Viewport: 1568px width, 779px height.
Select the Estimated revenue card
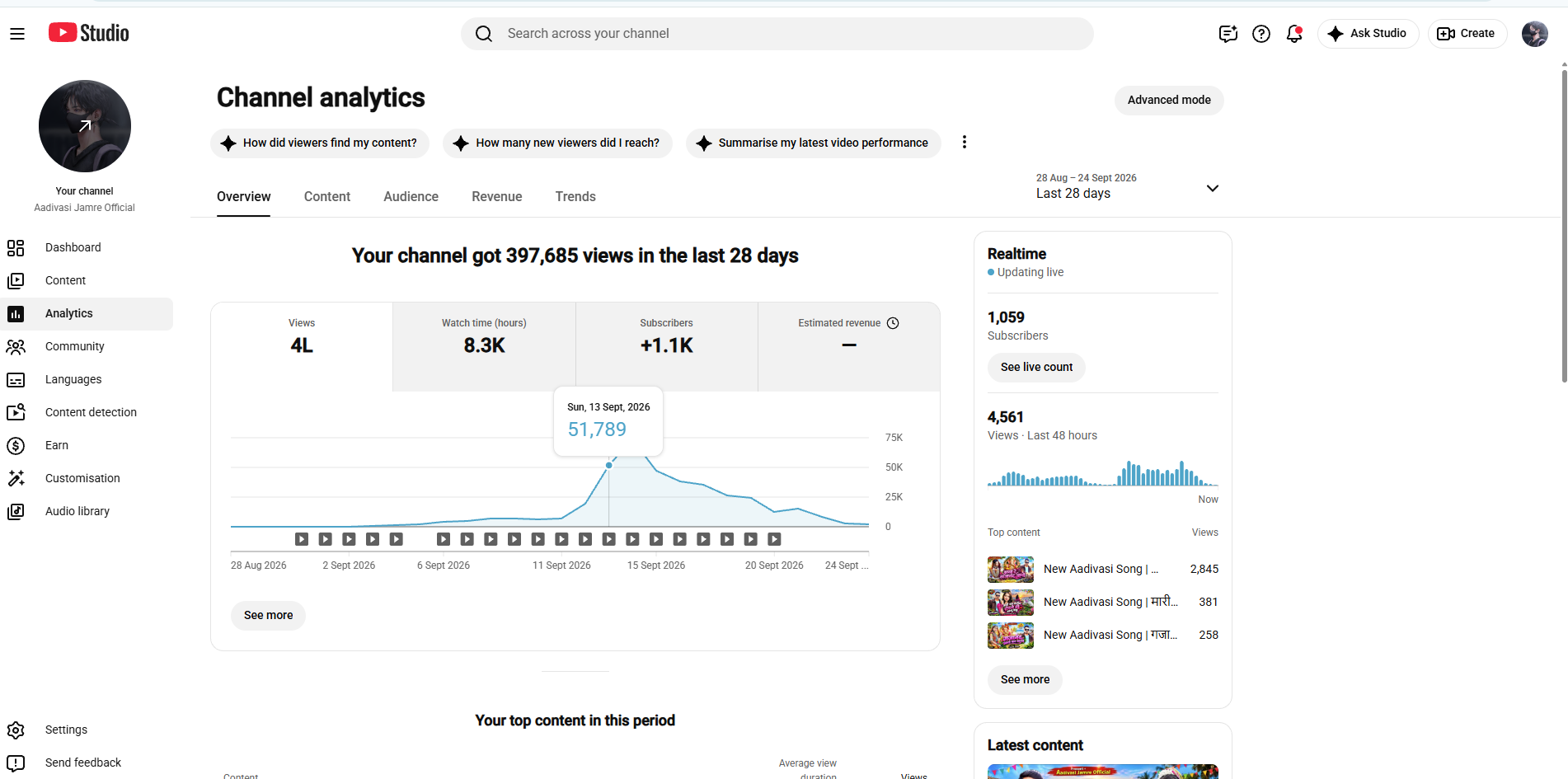pos(849,346)
